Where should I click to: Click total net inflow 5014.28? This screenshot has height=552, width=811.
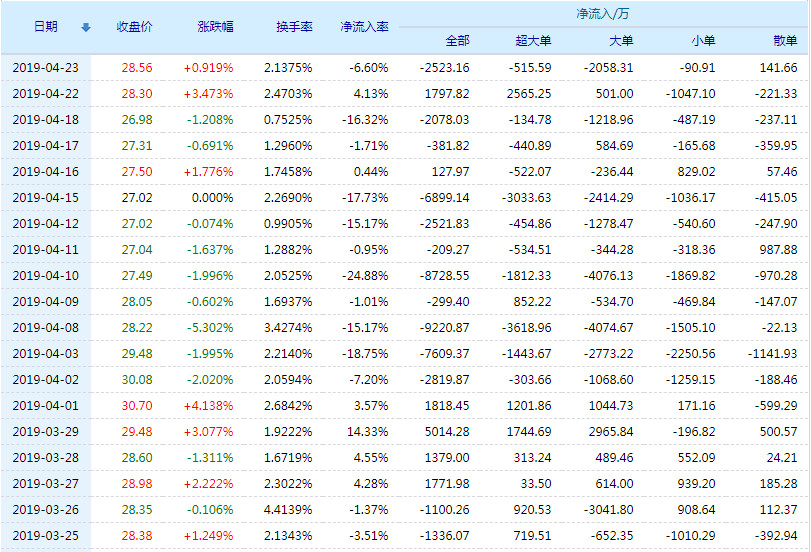[447, 431]
